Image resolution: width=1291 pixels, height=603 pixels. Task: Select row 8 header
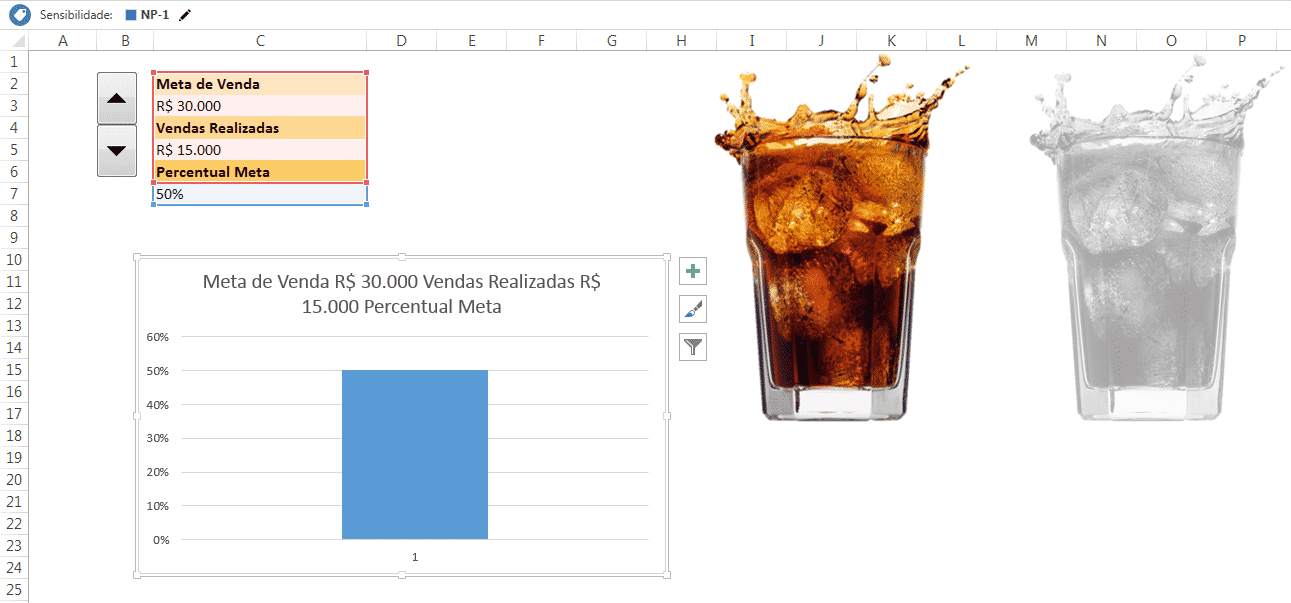(x=14, y=216)
